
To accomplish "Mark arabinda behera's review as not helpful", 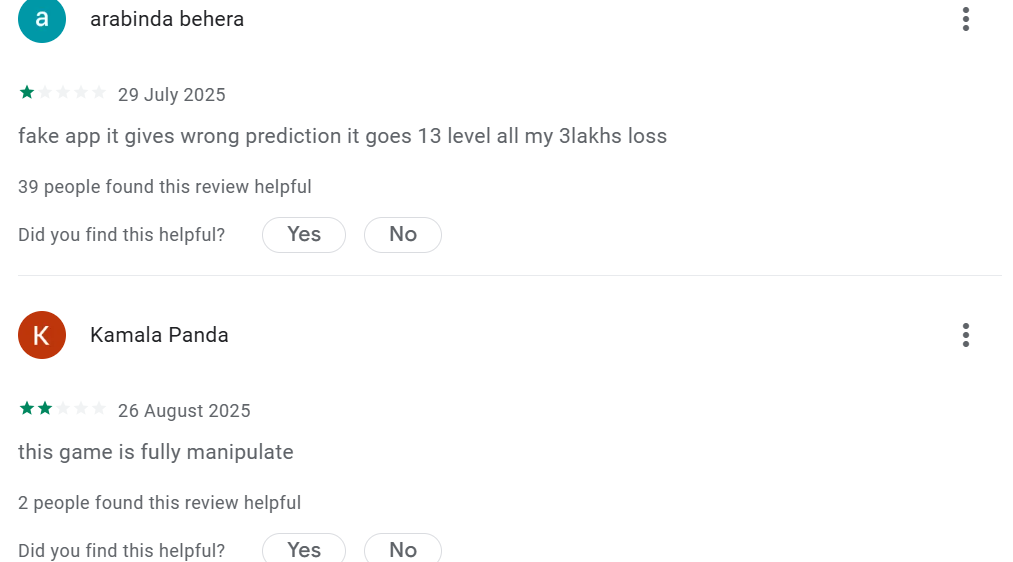I will point(403,235).
